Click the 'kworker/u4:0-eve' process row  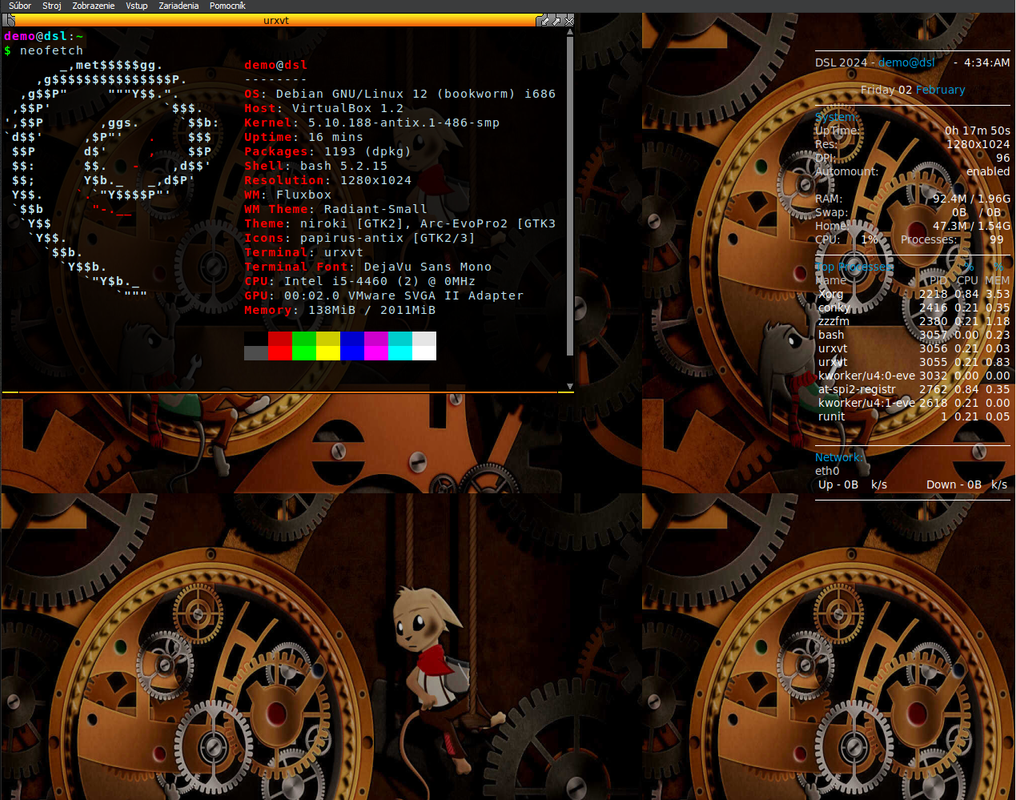pos(914,376)
